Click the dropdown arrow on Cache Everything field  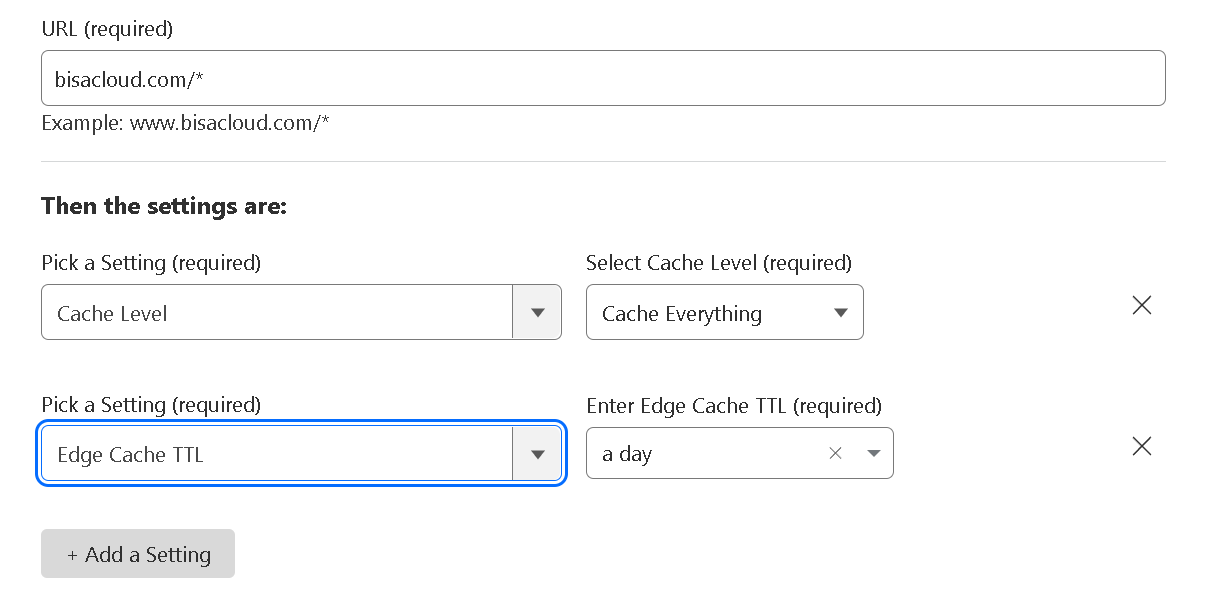tap(840, 312)
